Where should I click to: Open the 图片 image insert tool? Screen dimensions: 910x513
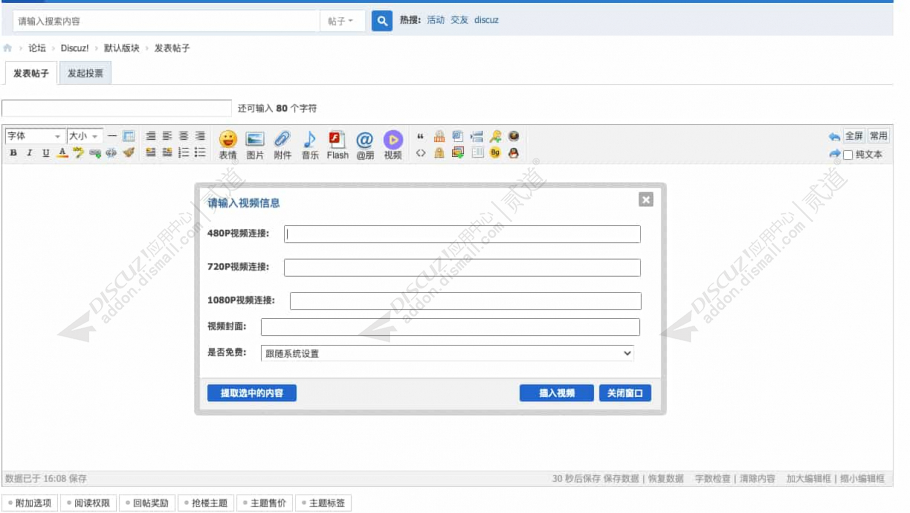point(255,145)
